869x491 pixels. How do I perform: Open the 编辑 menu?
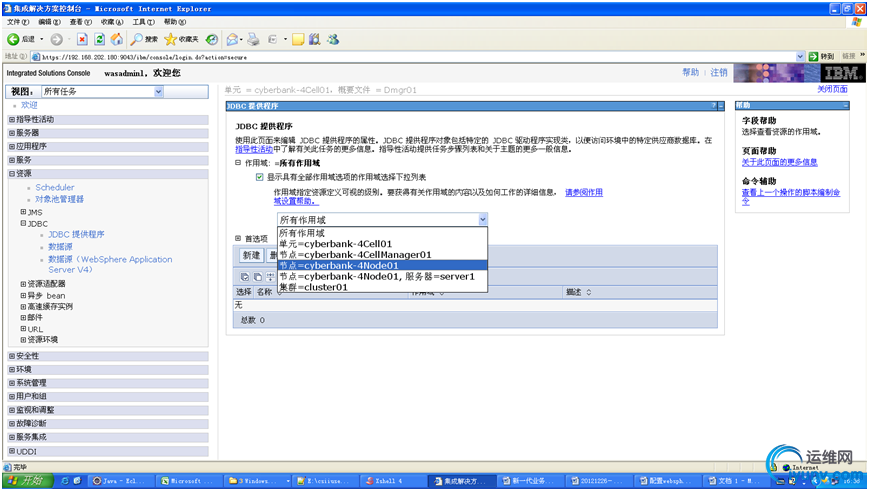point(49,22)
